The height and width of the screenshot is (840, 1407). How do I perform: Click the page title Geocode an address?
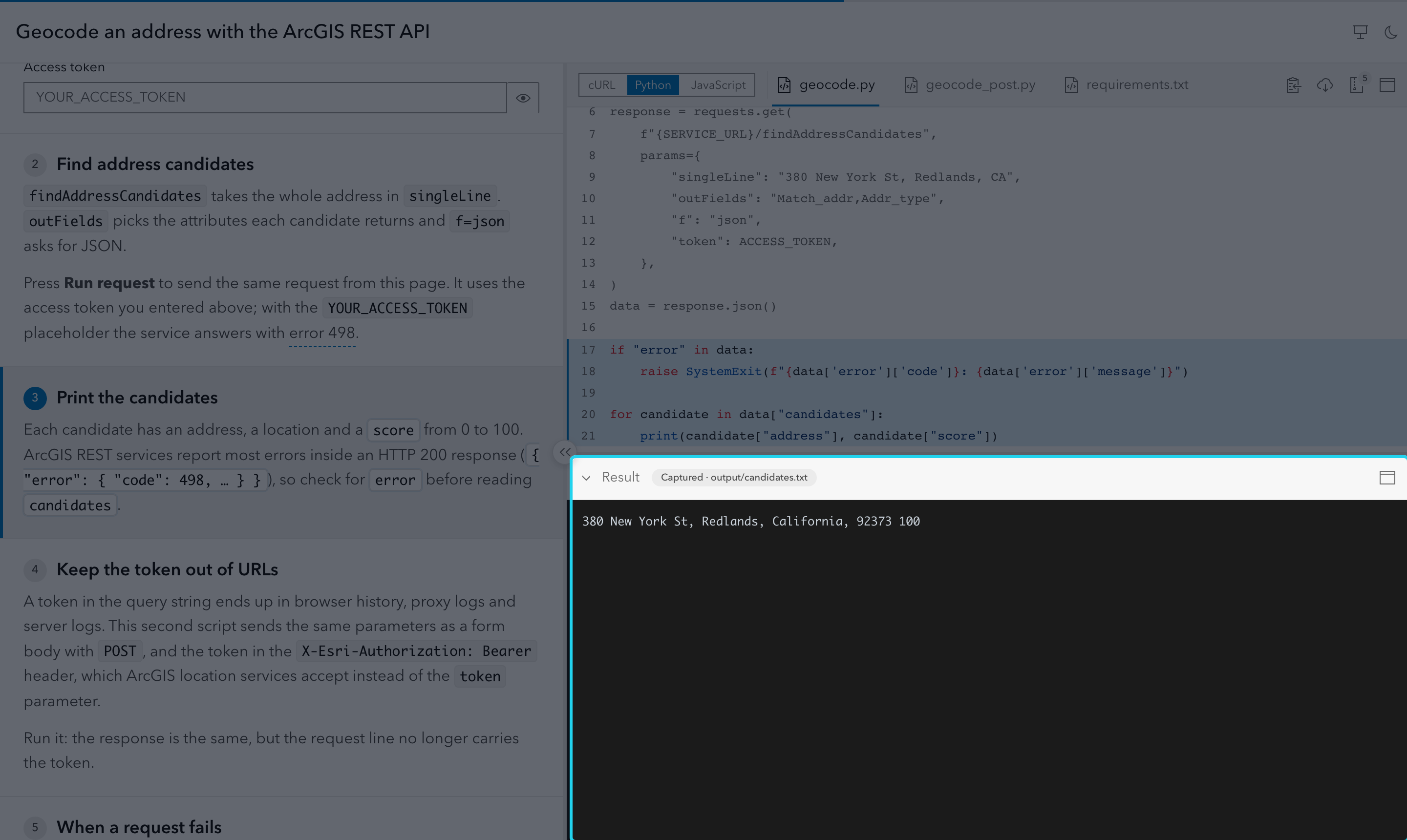point(222,32)
